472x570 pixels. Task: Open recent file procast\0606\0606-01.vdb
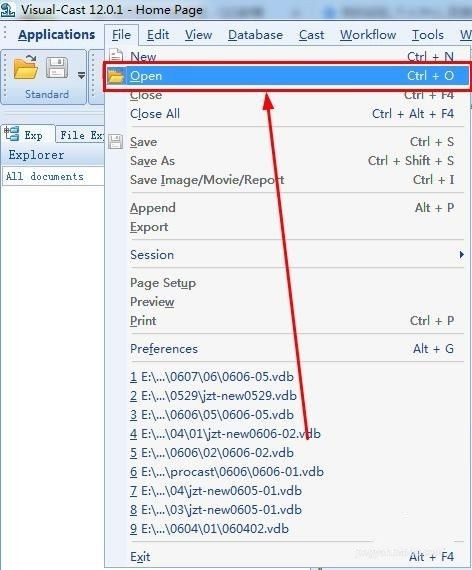pyautogui.click(x=227, y=471)
